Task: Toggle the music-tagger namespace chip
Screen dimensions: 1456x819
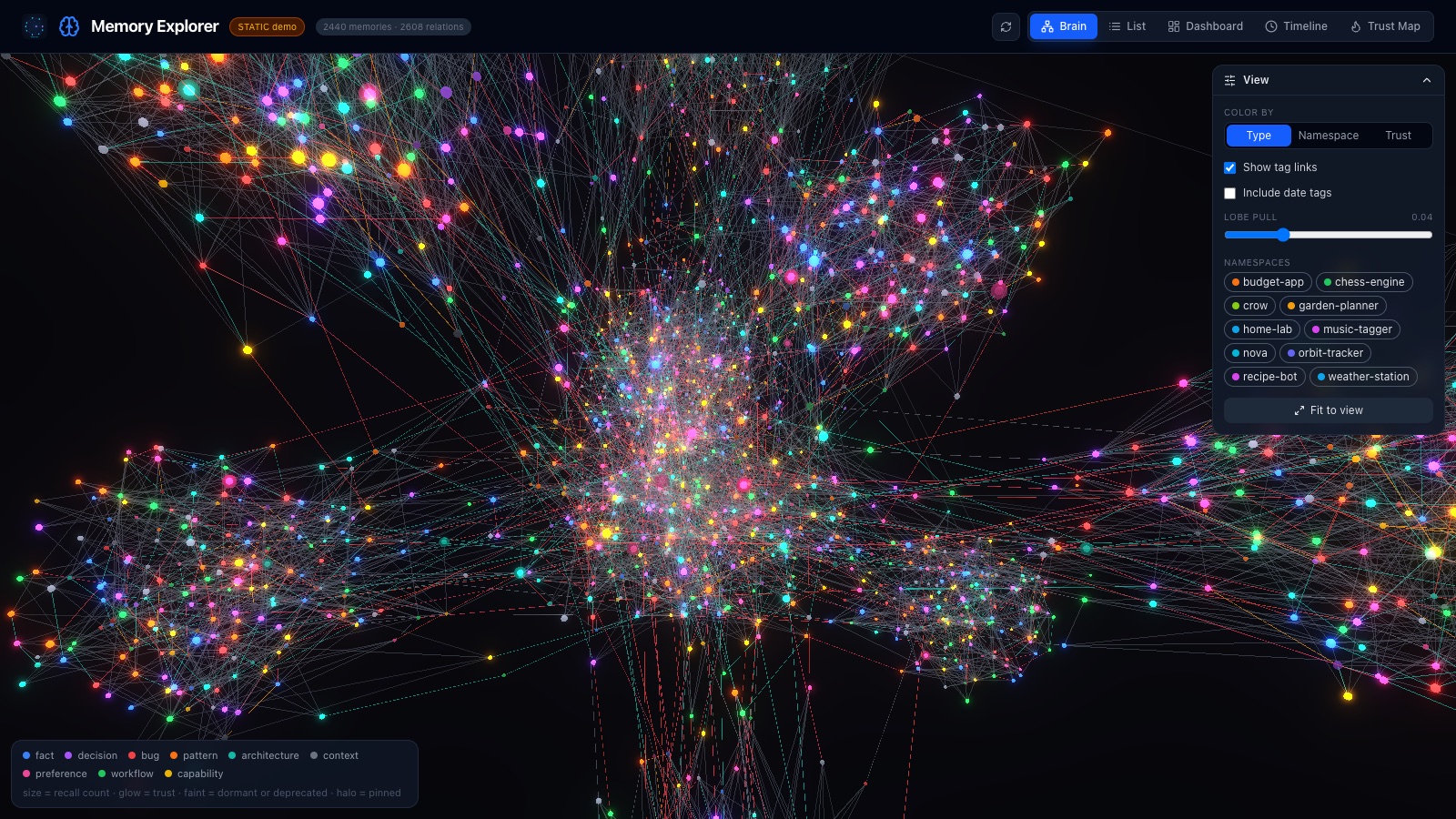Action: pos(1351,329)
